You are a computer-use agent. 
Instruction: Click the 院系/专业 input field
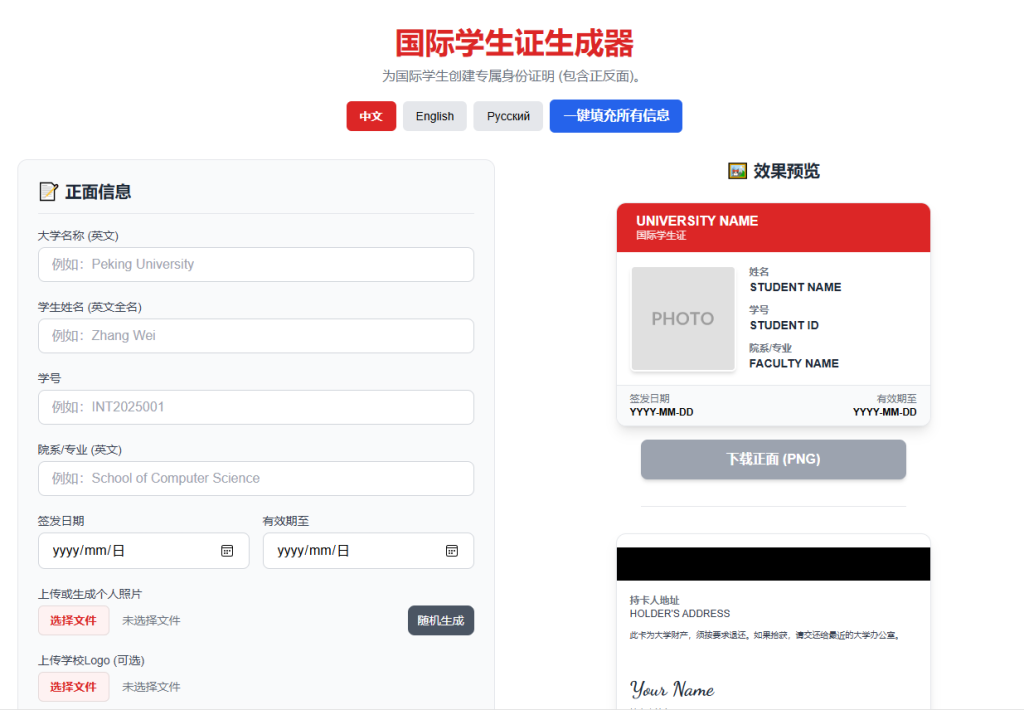pyautogui.click(x=256, y=479)
